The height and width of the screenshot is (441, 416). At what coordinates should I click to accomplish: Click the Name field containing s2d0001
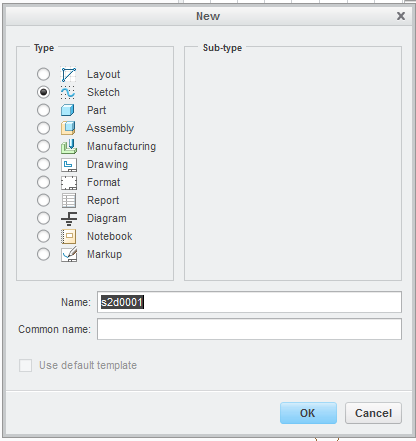[x=249, y=302]
